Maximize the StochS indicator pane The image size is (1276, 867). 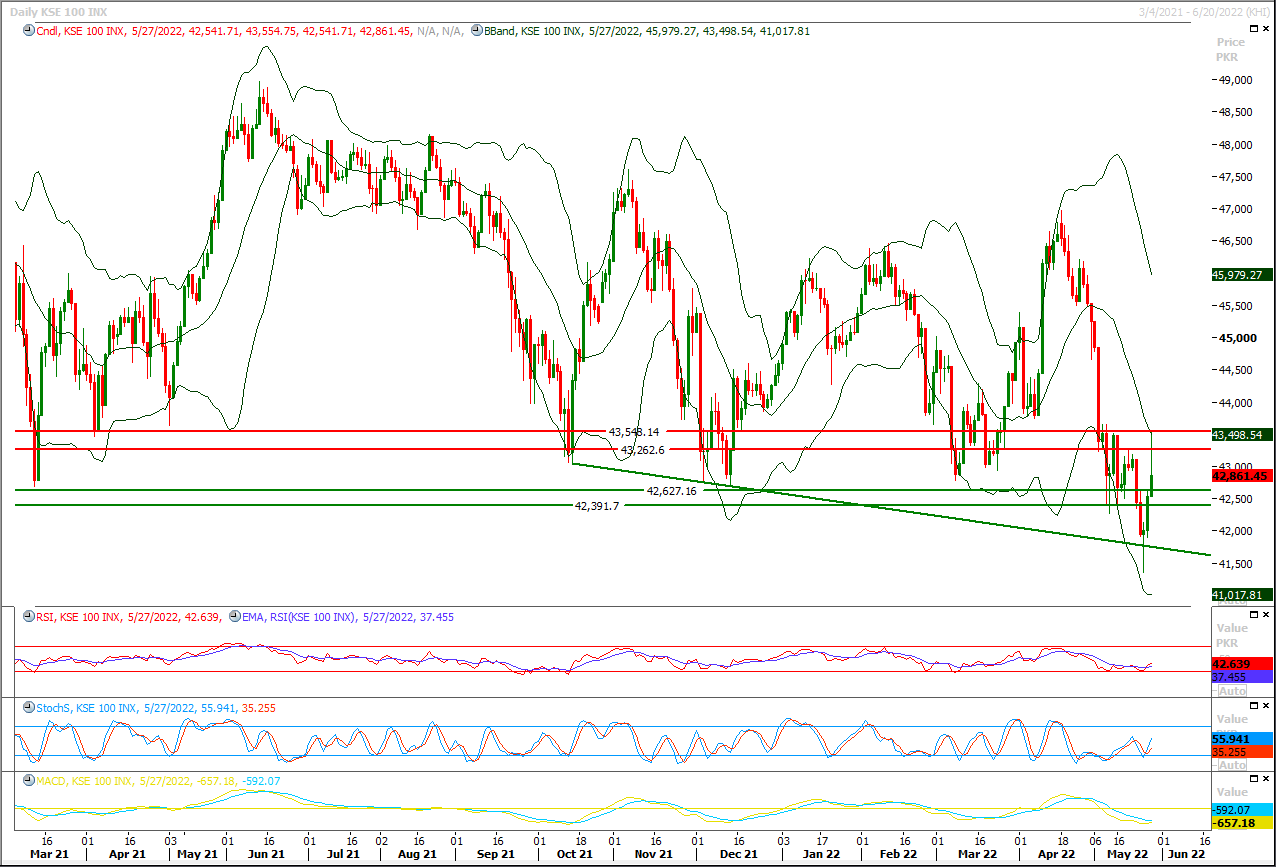click(1254, 705)
